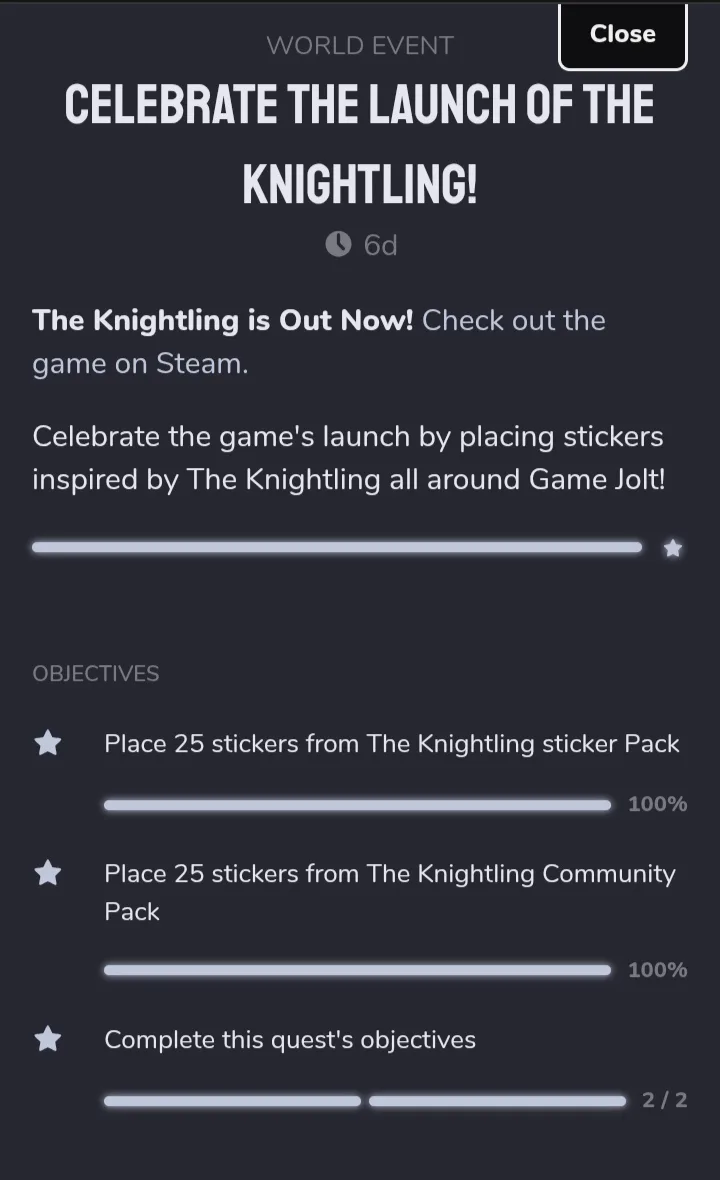
Task: Click the overall quest progress bar
Action: [337, 547]
